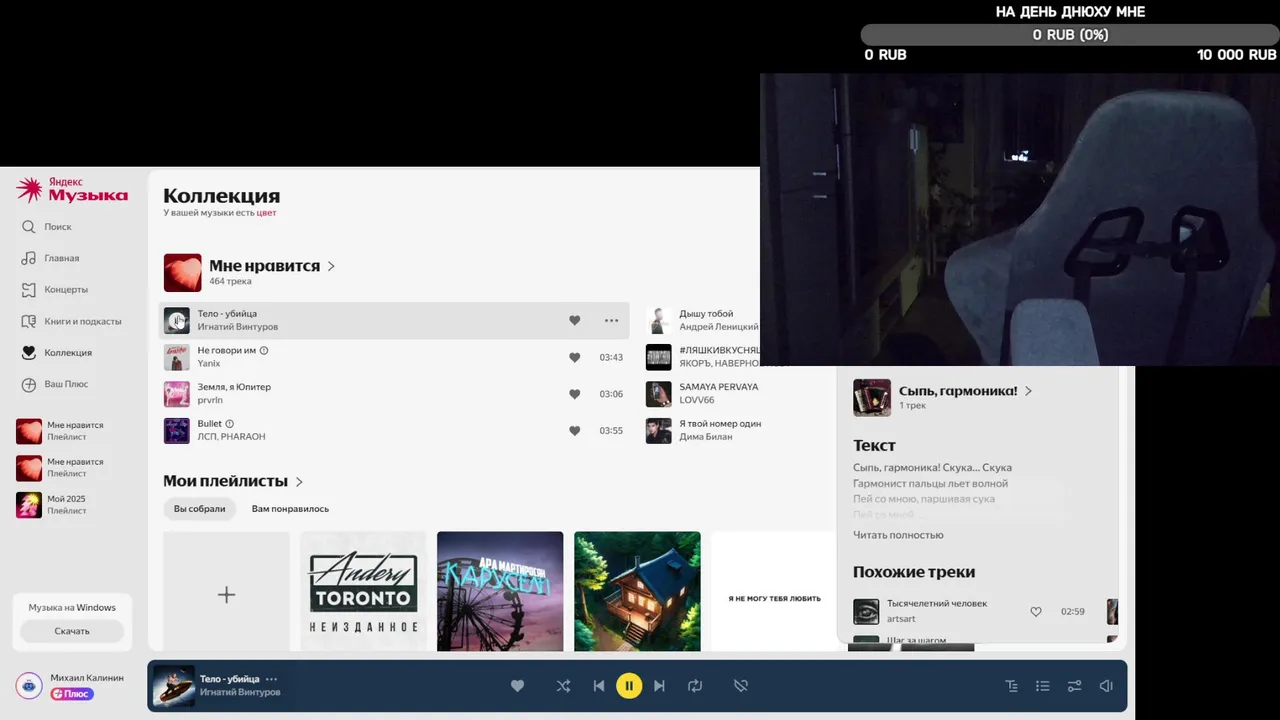Unlike the track Не говори им
Viewport: 1280px width, 720px height.
[x=574, y=357]
